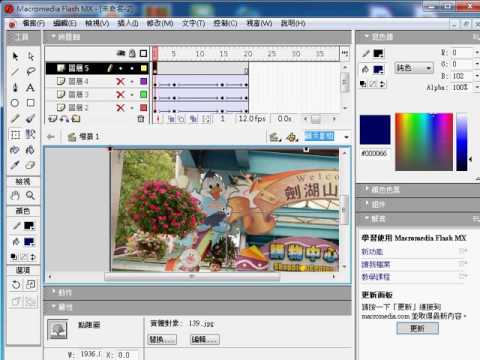Select the Pencil tool

coord(15,118)
